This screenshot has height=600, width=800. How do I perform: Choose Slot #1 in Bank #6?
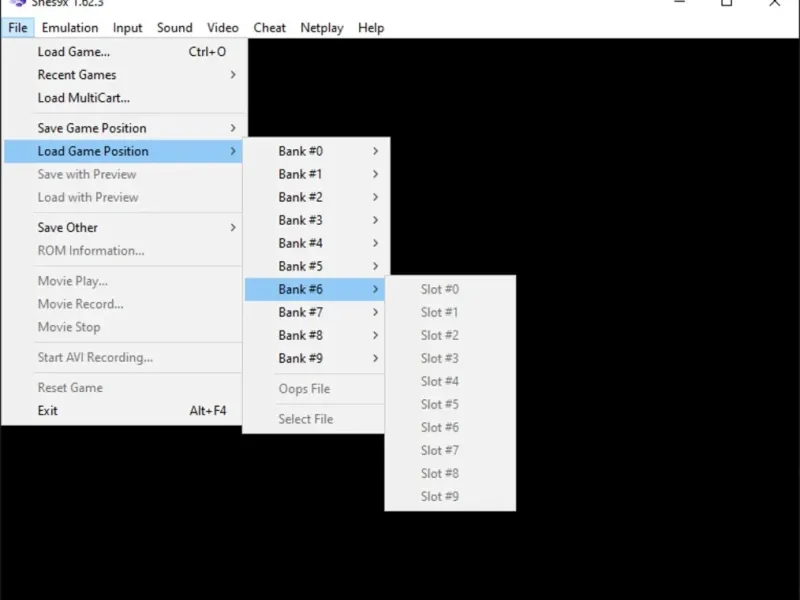(x=450, y=312)
